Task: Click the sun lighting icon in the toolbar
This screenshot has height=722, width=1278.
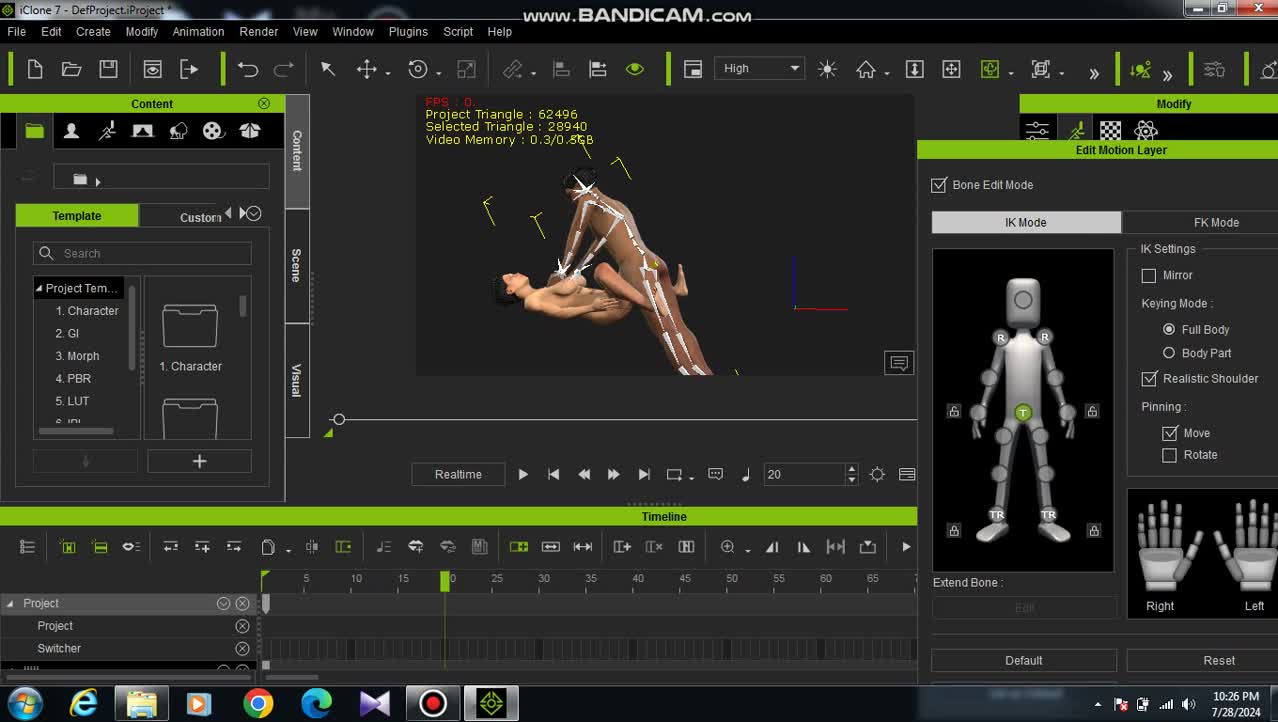Action: 827,69
